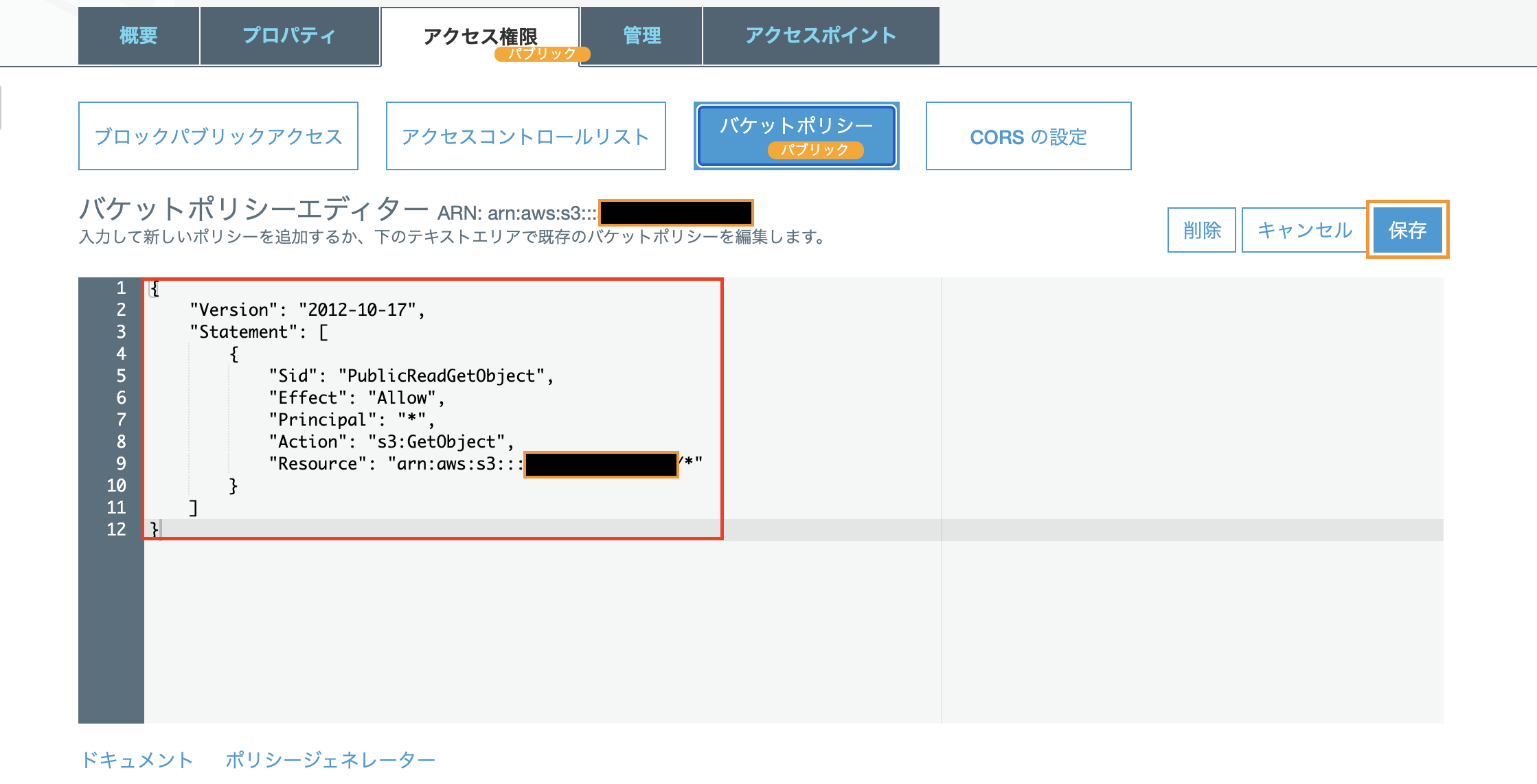Click the 削除 button
The height and width of the screenshot is (784, 1537).
(1201, 230)
